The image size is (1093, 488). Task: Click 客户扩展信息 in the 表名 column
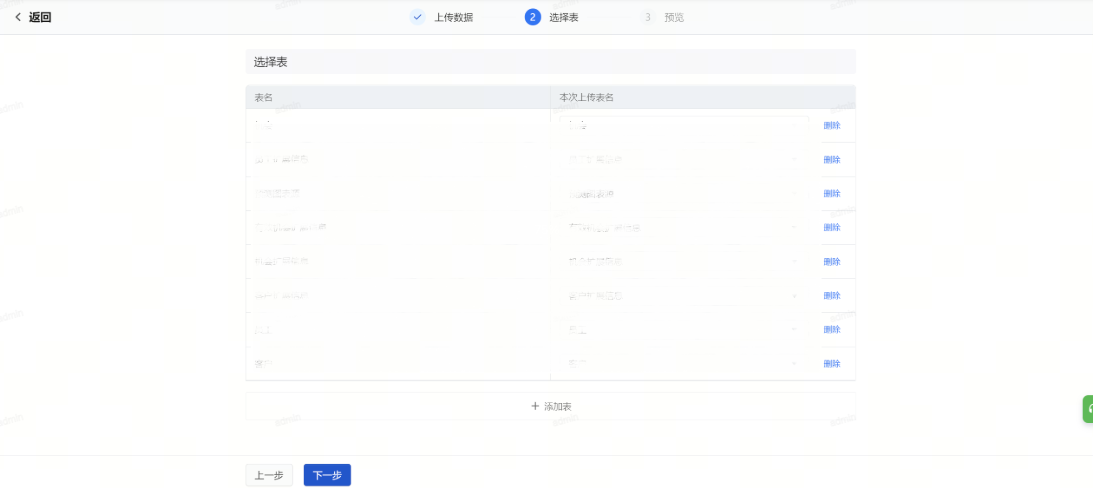282,296
